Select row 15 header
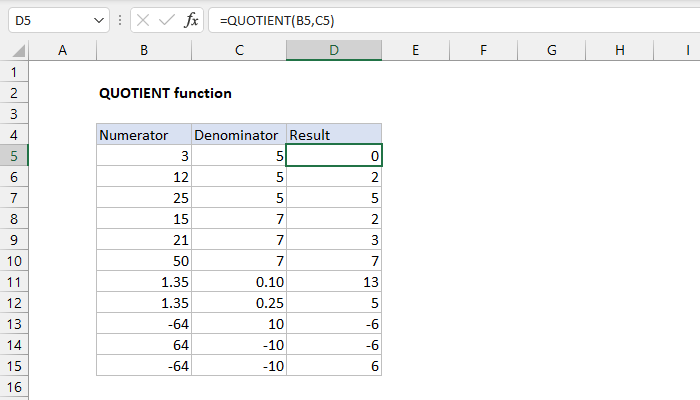This screenshot has width=700, height=400. (x=14, y=366)
